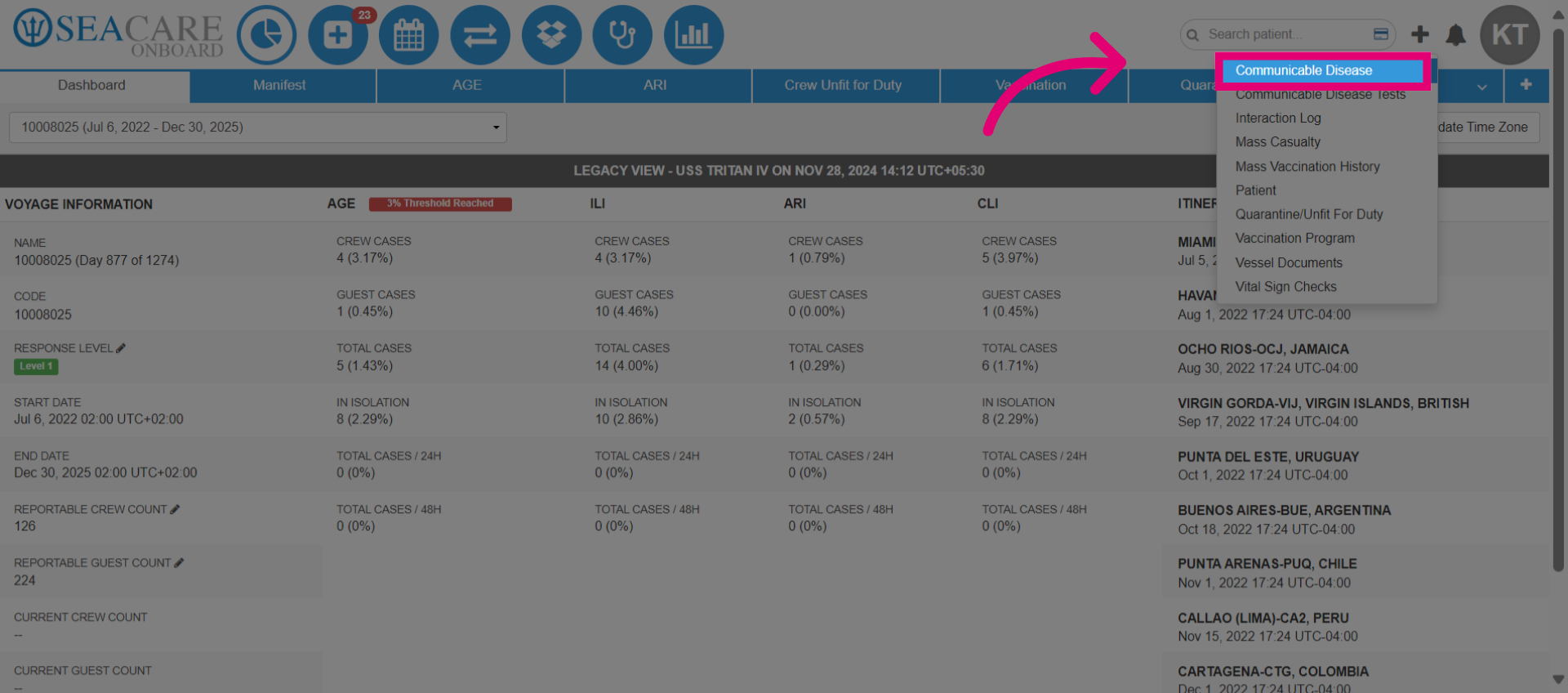Switch to the AGE tab

coord(467,85)
